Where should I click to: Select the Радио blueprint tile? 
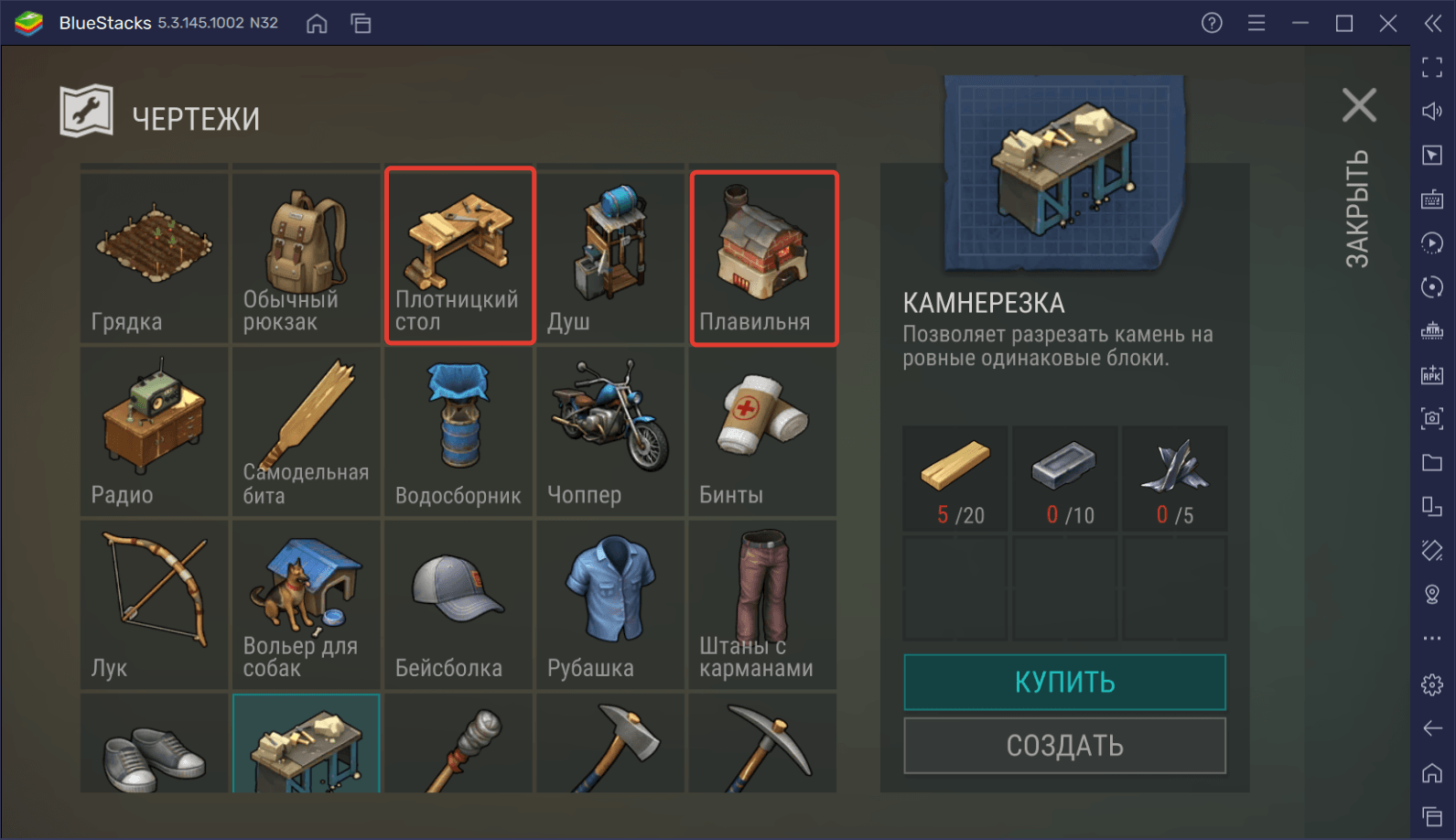[154, 432]
